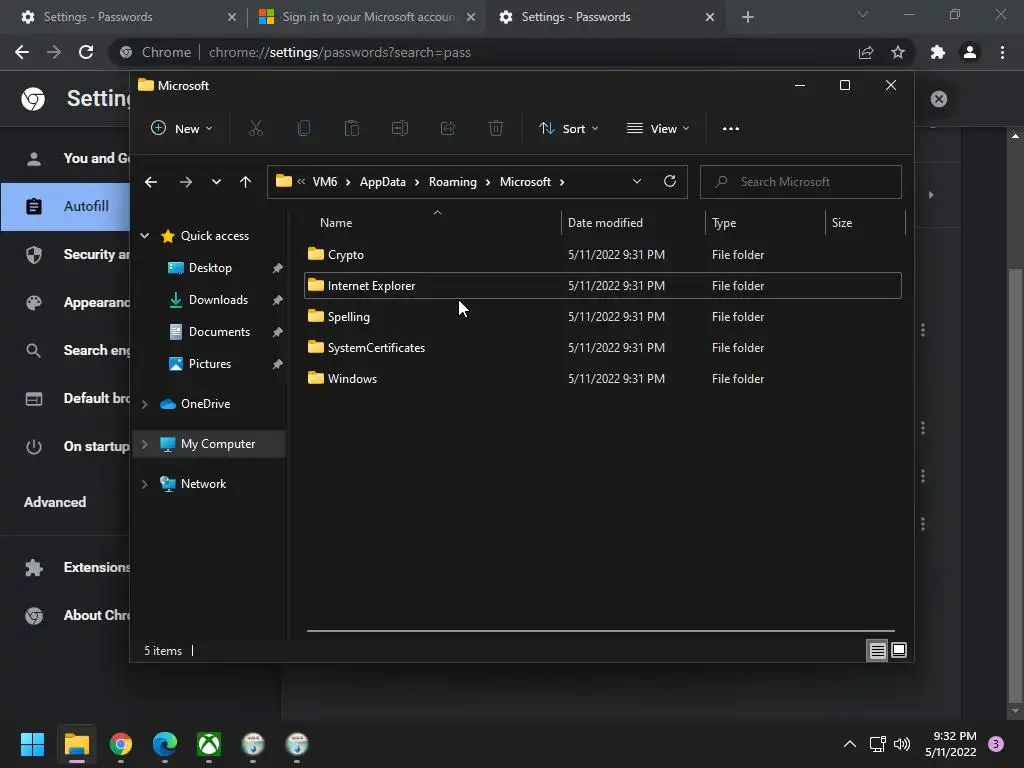Click the volume speaker icon in system tray
This screenshot has height=768, width=1024.
(902, 744)
